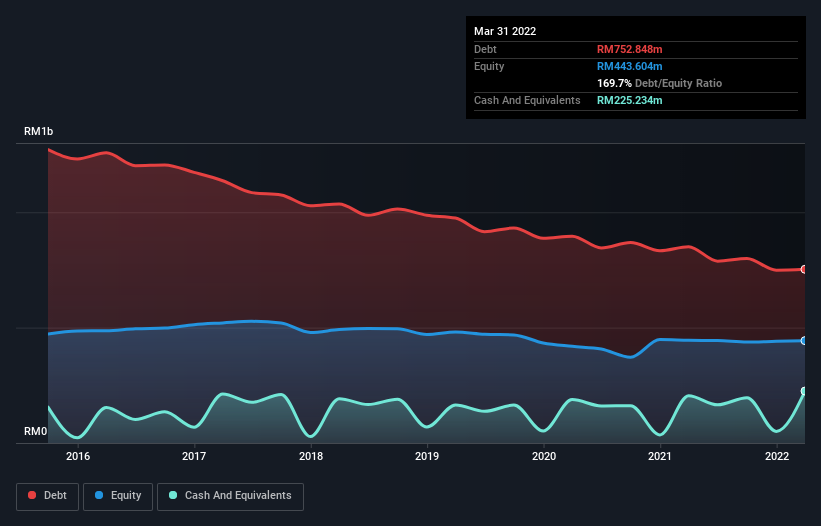Select the red Debt endpoint marker
Screen dimensions: 821x526
point(803,270)
